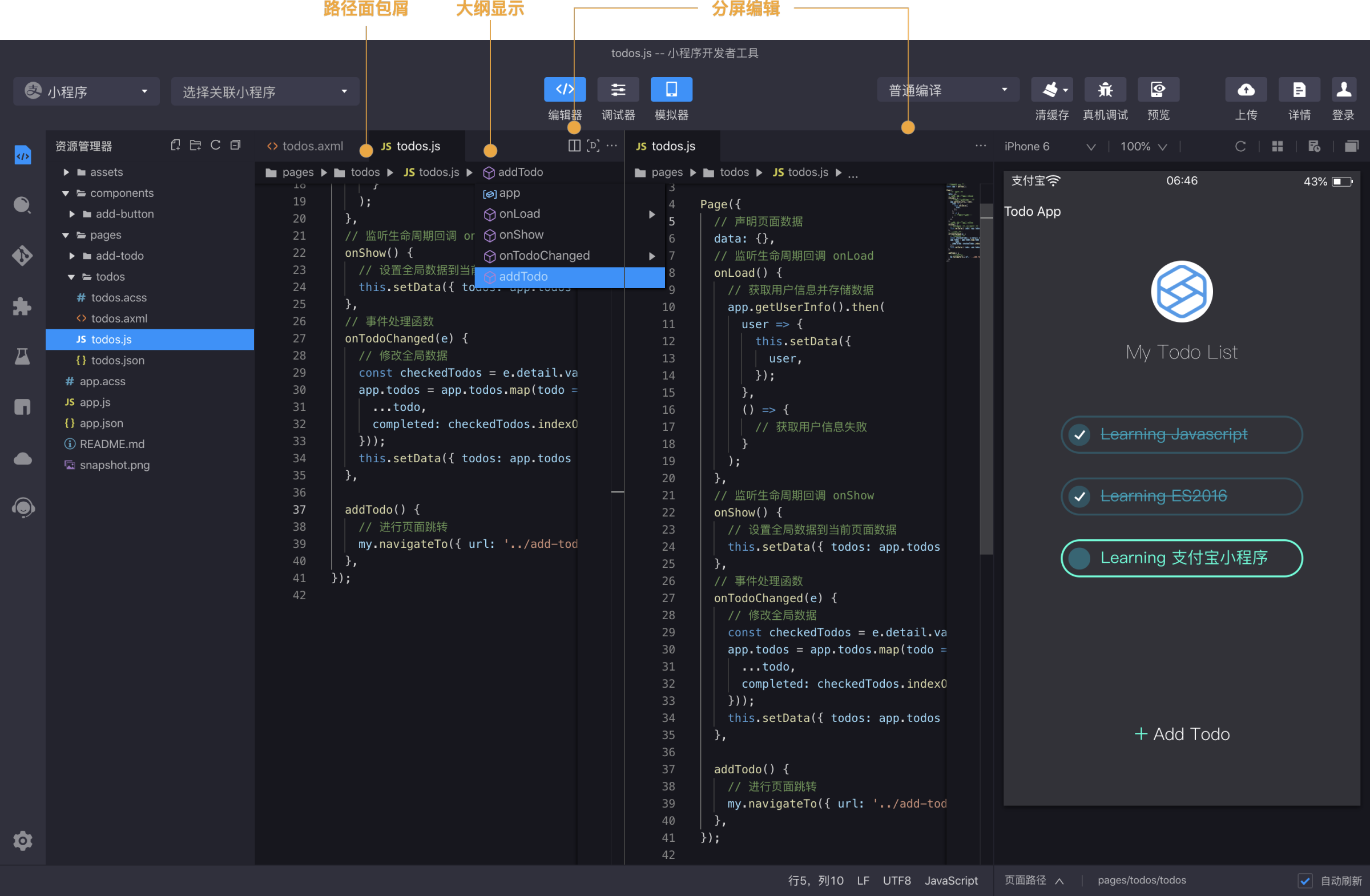Click new folder icon in explorer header
Viewport: 1370px width, 896px height.
[196, 146]
